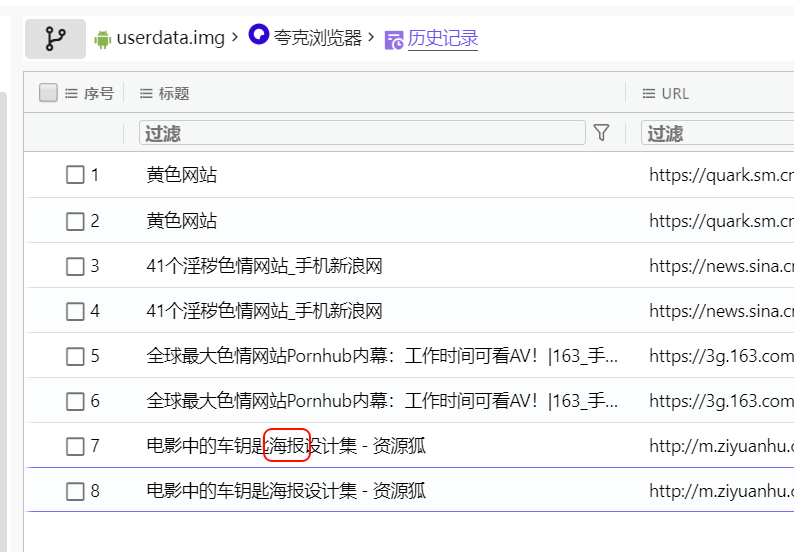This screenshot has width=794, height=552.
Task: Click the branch tree icon button
Action: (55, 39)
